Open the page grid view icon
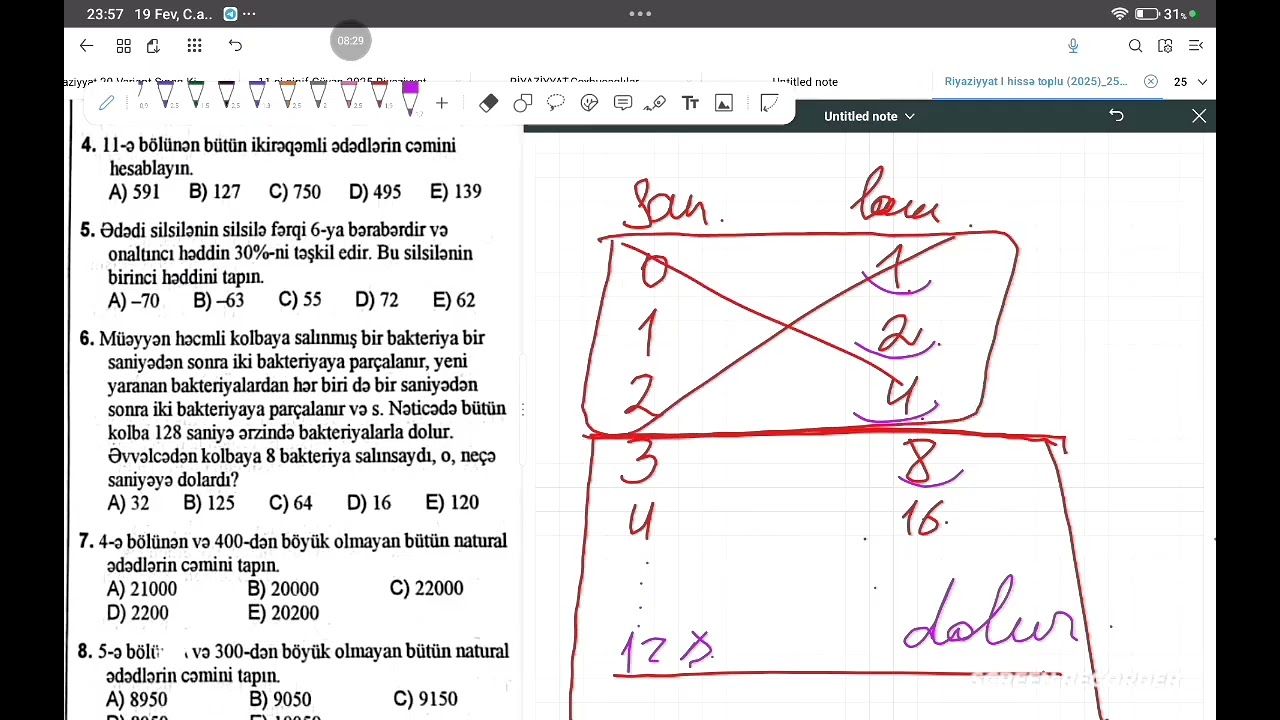The height and width of the screenshot is (720, 1280). click(124, 46)
